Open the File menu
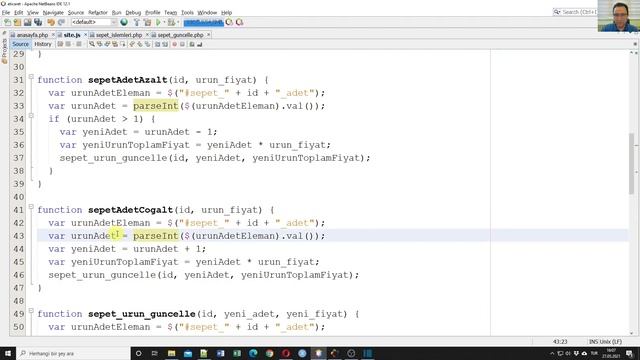The image size is (640, 360). [6, 13]
